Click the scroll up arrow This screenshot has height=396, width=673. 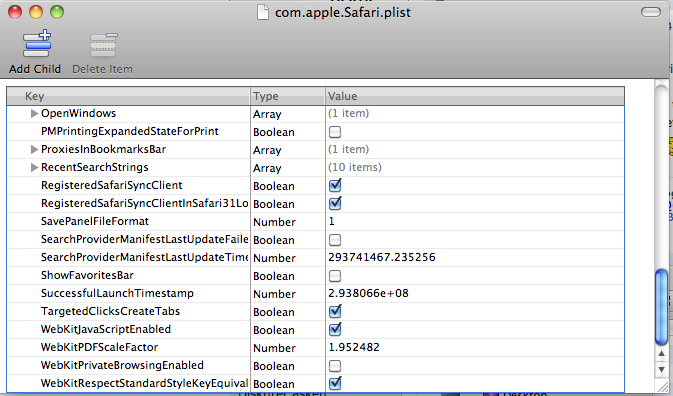tap(661, 354)
